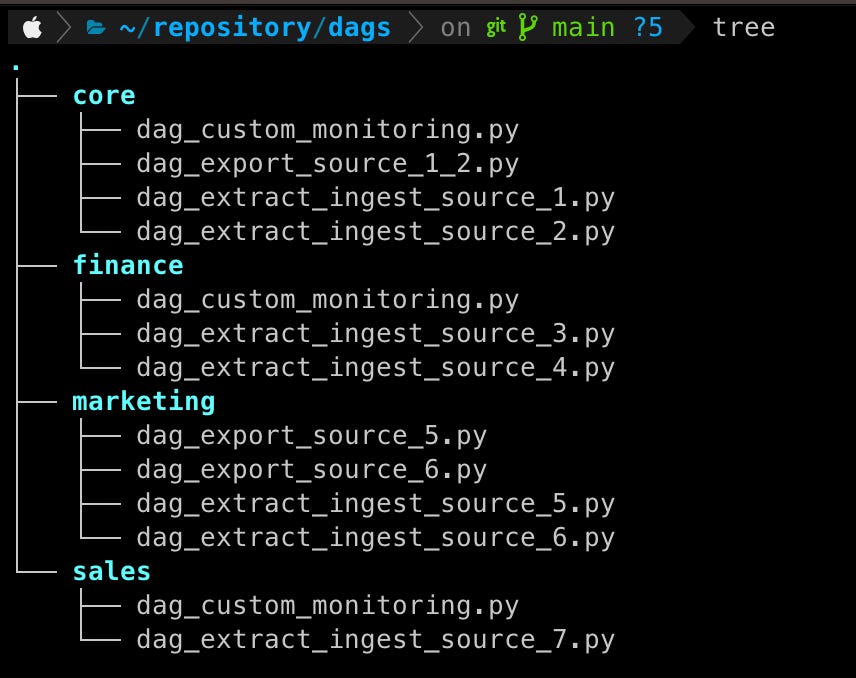Click dag_extract_ingest_source_5.py file name
This screenshot has height=678, width=856.
(376, 504)
